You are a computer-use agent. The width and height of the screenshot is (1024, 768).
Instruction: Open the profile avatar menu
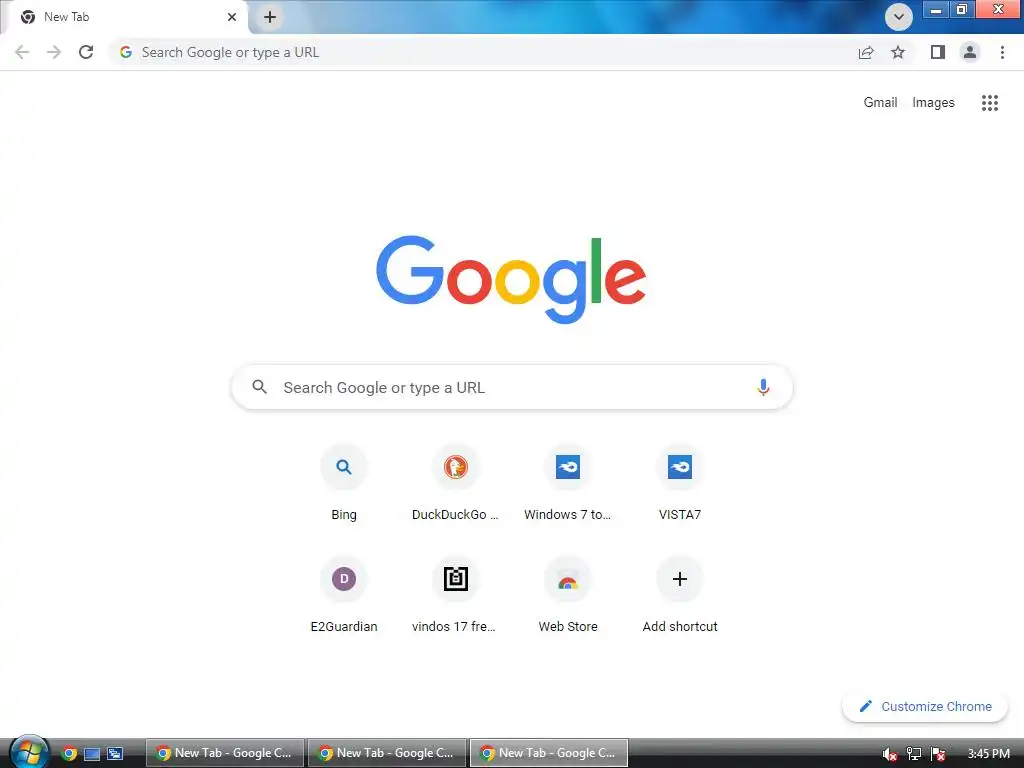point(970,52)
